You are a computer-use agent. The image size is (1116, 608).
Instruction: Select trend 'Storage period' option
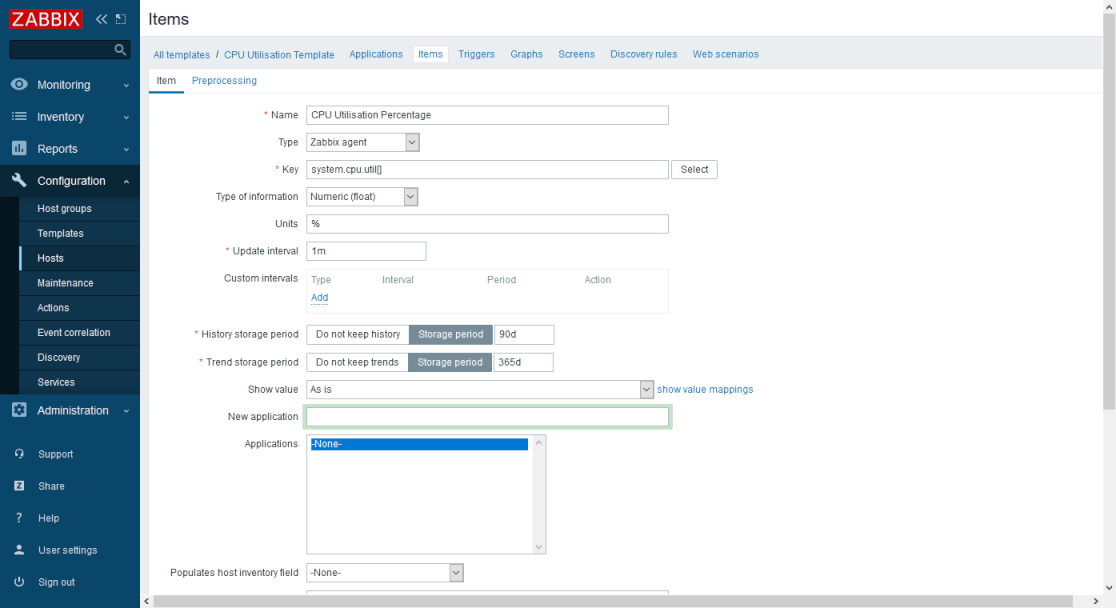point(450,362)
